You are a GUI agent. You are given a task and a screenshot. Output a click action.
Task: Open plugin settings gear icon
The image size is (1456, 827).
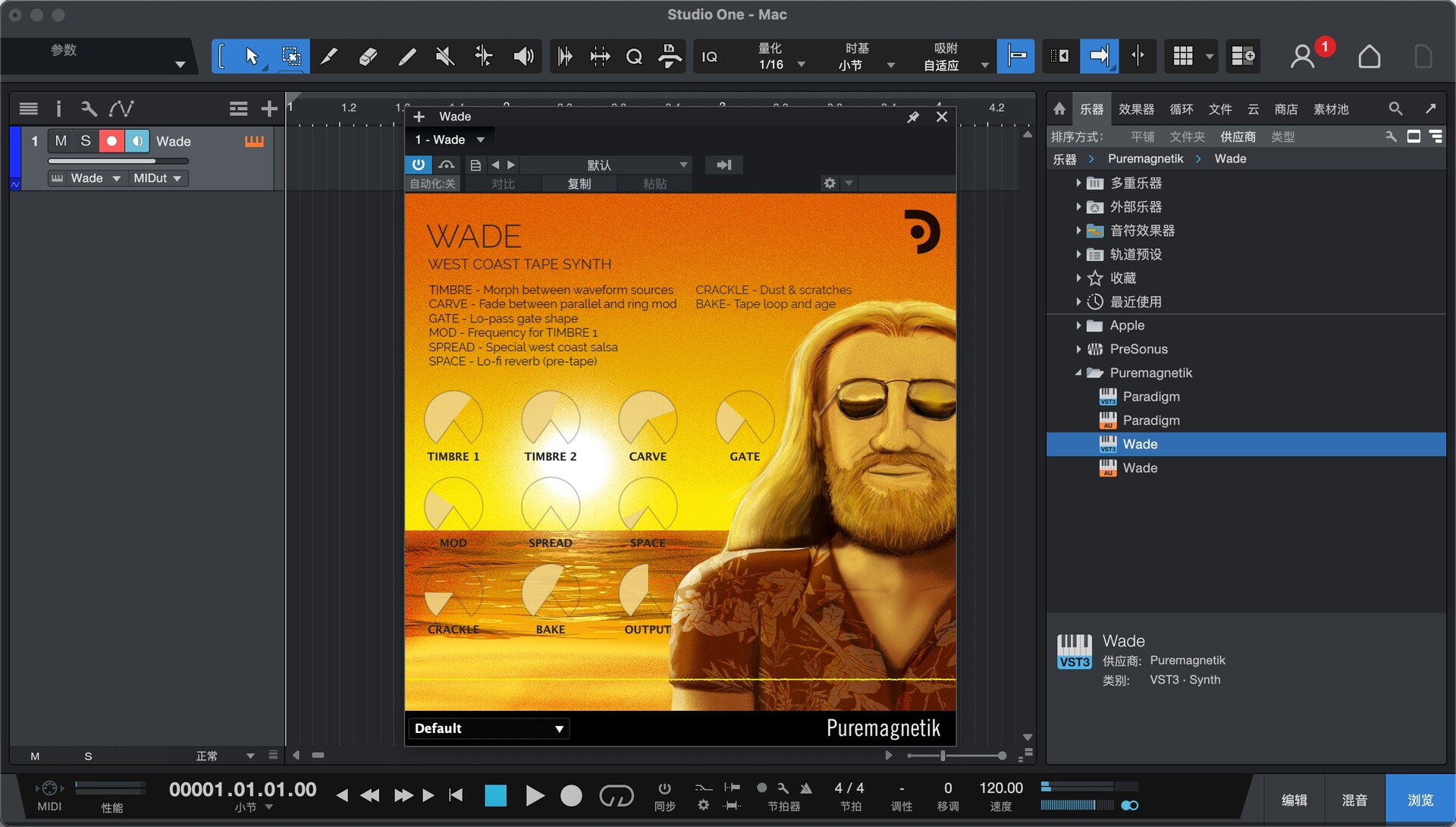[830, 184]
